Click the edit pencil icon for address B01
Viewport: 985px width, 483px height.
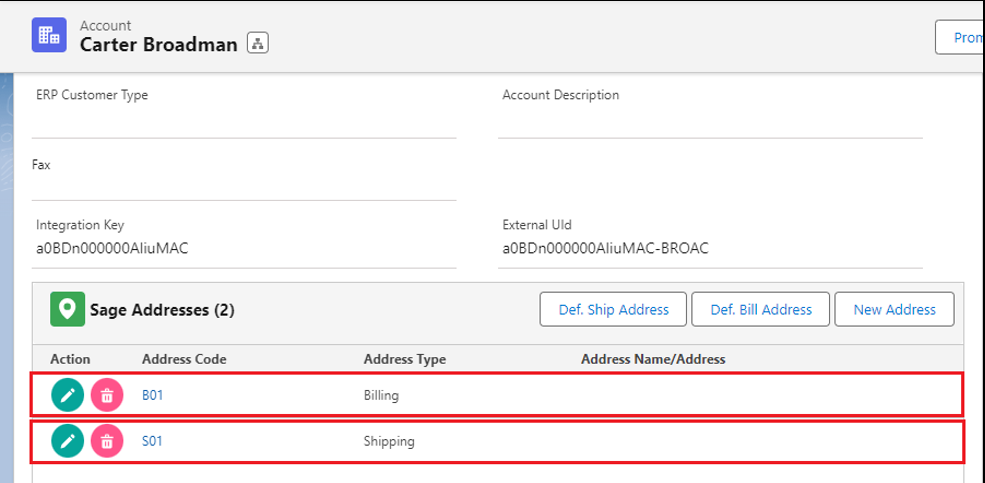click(67, 395)
